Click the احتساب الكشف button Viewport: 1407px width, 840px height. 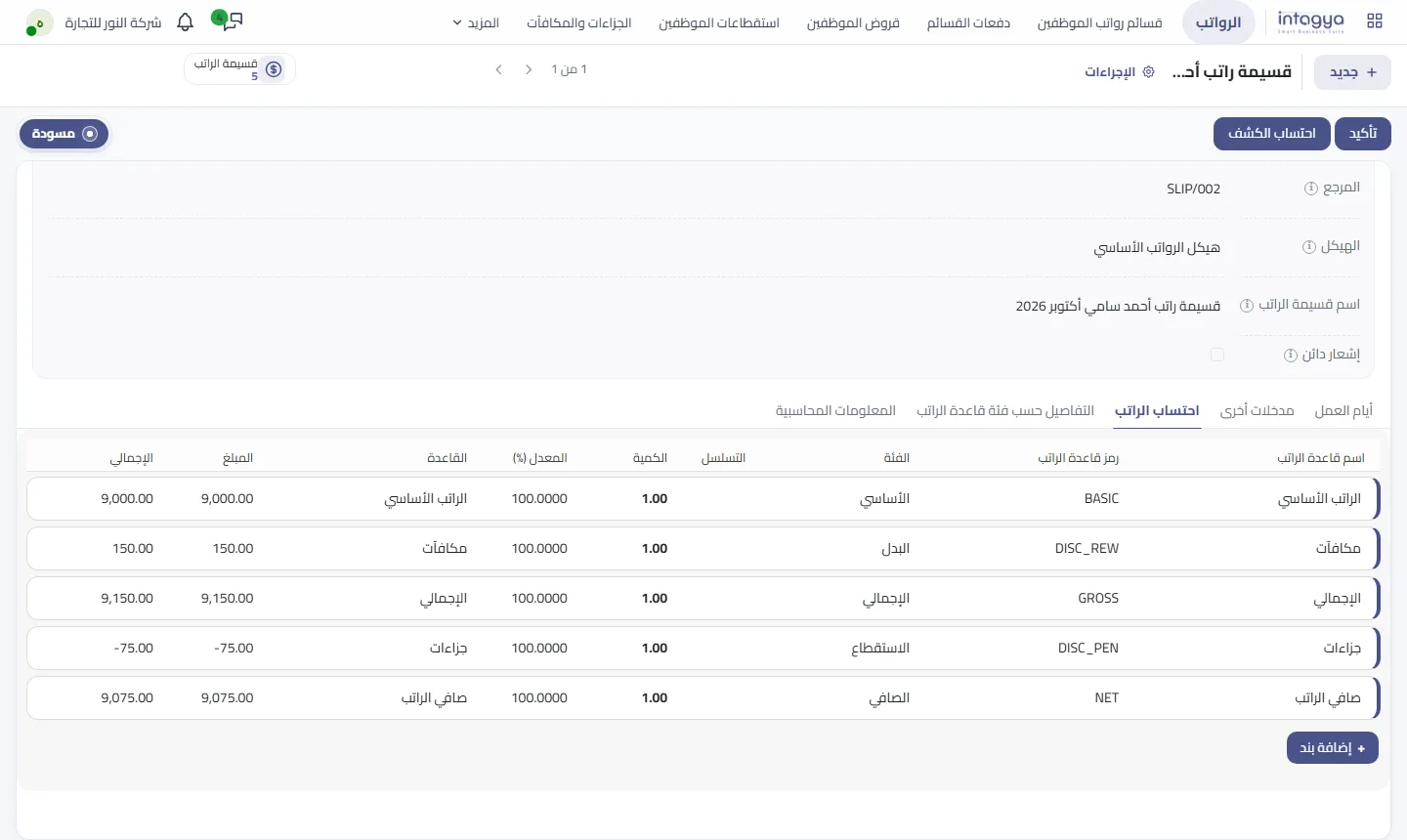pyautogui.click(x=1272, y=134)
